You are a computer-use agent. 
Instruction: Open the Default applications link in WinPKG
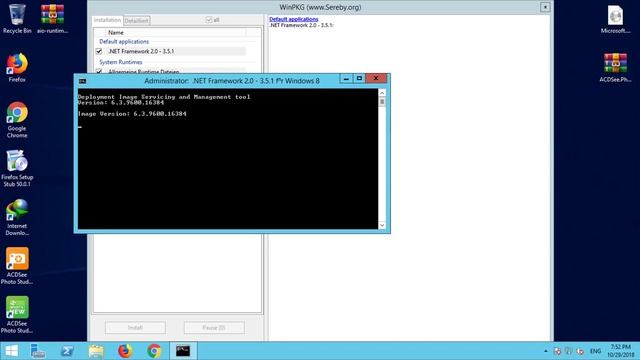pyautogui.click(x=293, y=19)
